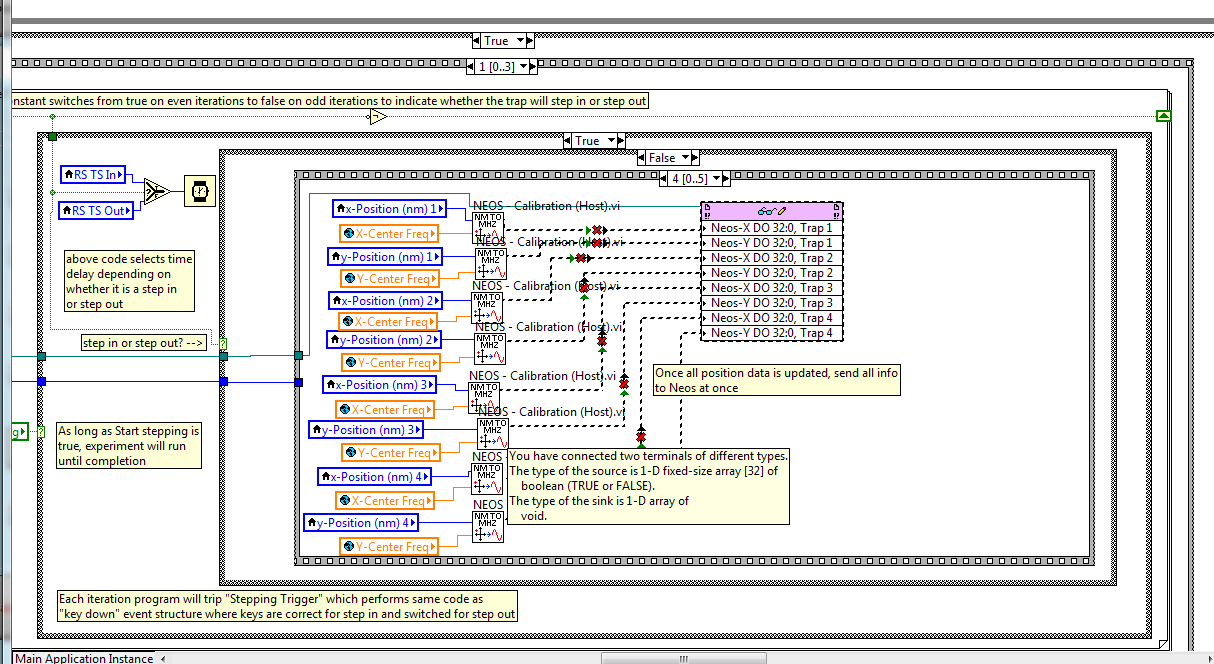
Task: Click the Not function on the top wire
Action: tap(377, 117)
